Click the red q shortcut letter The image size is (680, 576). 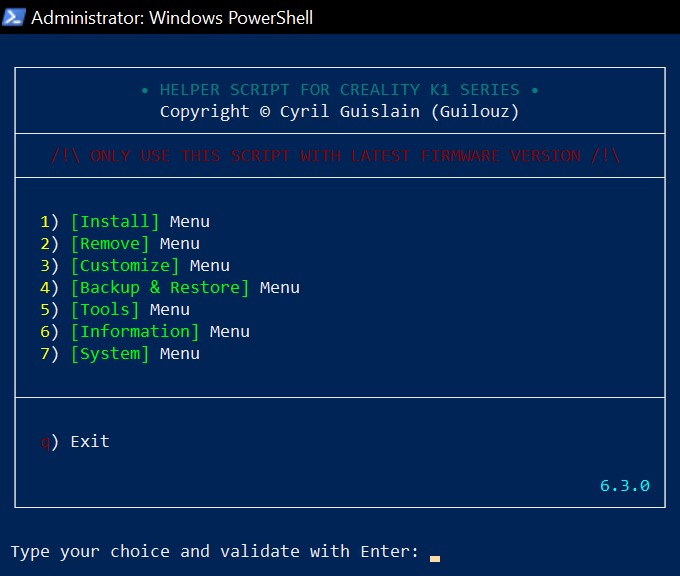45,442
